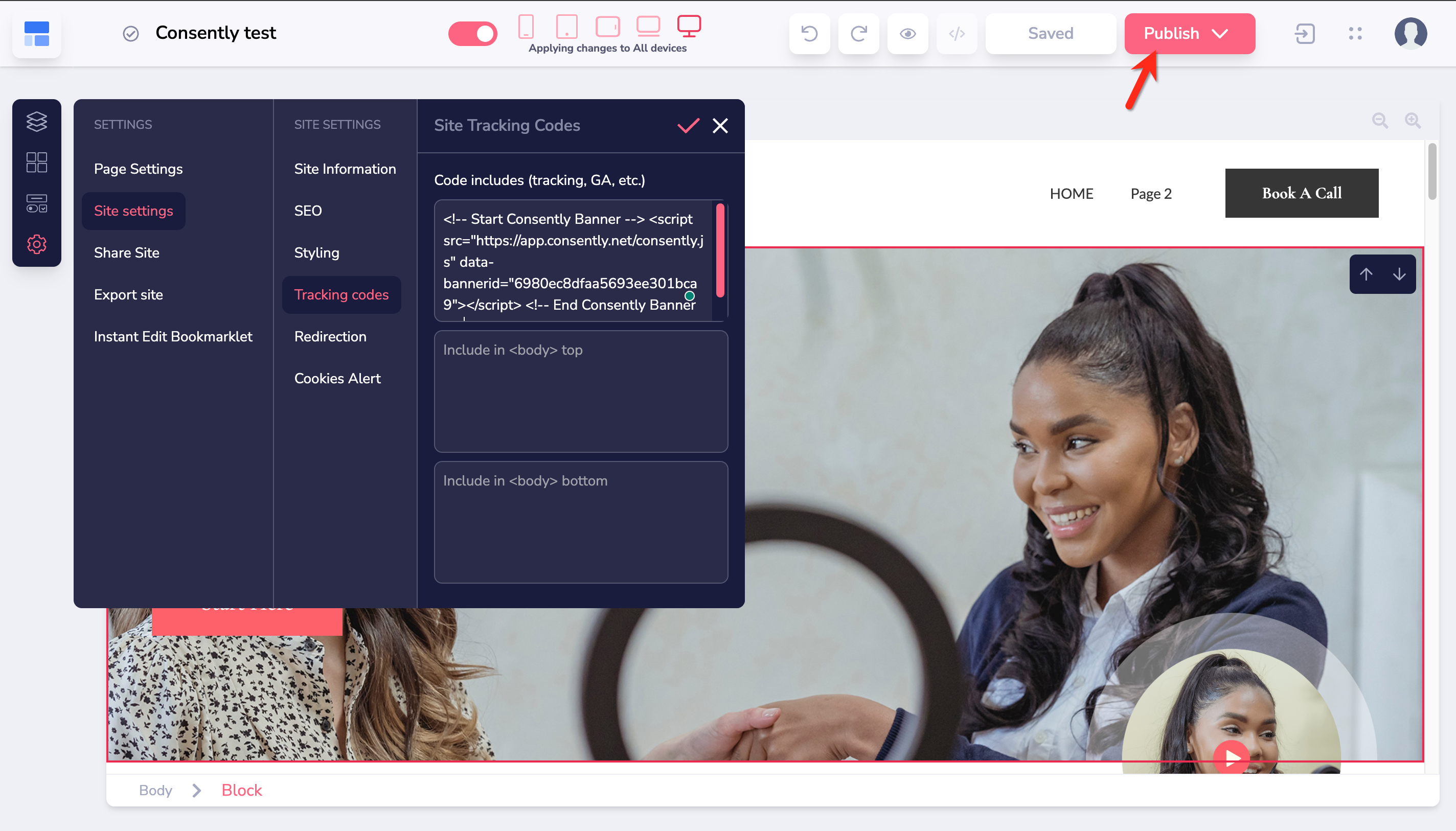Toggle the all devices switch
The height and width of the screenshot is (831, 1456).
pyautogui.click(x=472, y=34)
